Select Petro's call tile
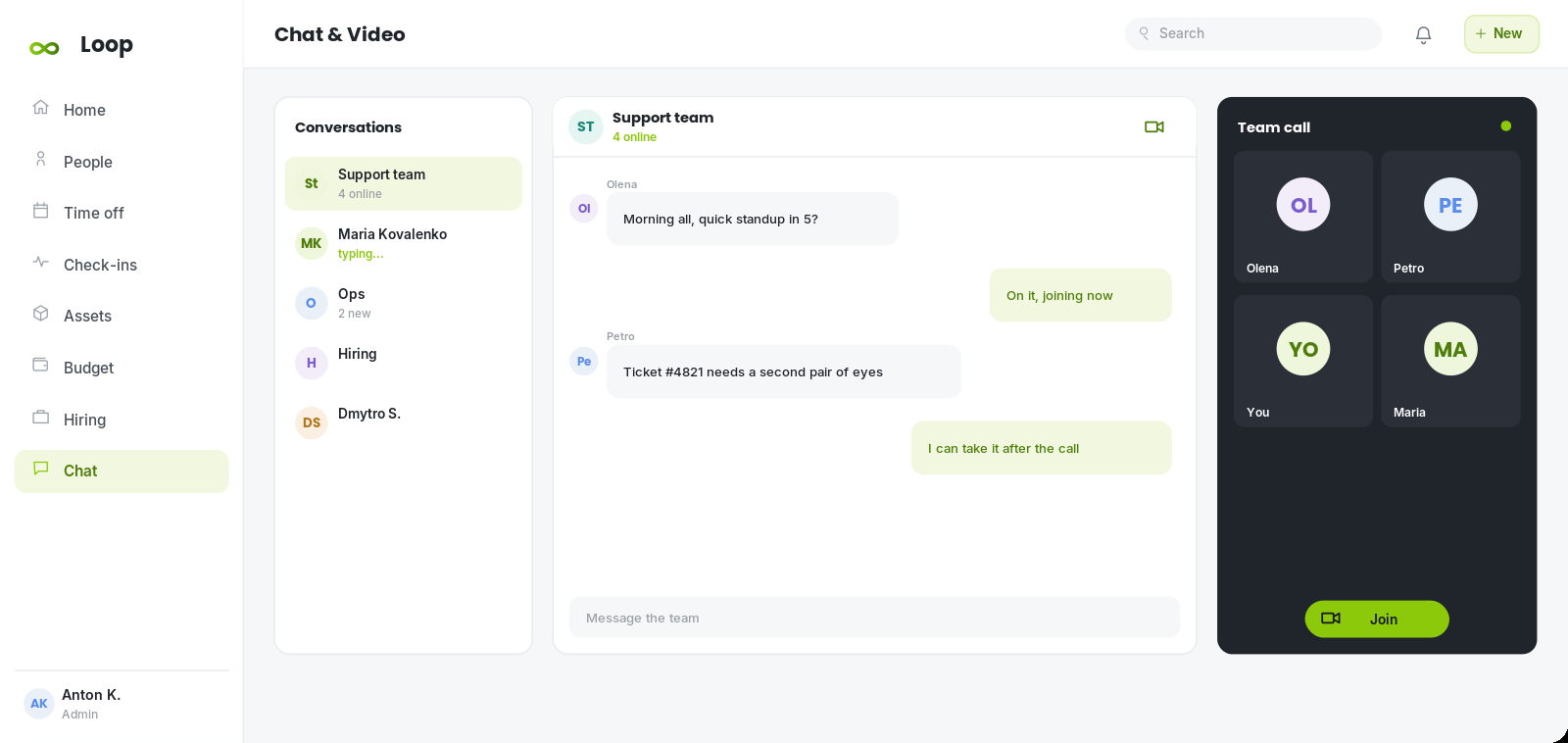The width and height of the screenshot is (1568, 743). [x=1450, y=217]
